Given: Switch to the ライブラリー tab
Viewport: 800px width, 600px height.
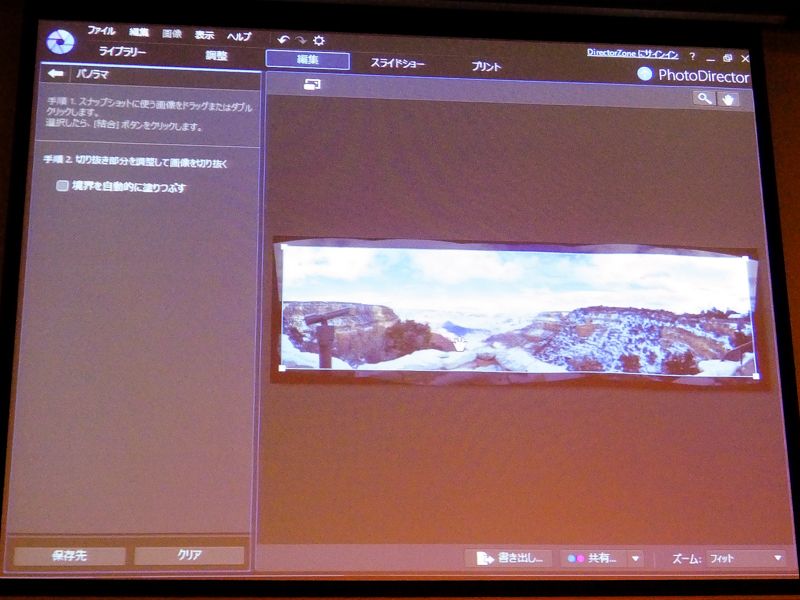Looking at the screenshot, I should click(x=122, y=51).
